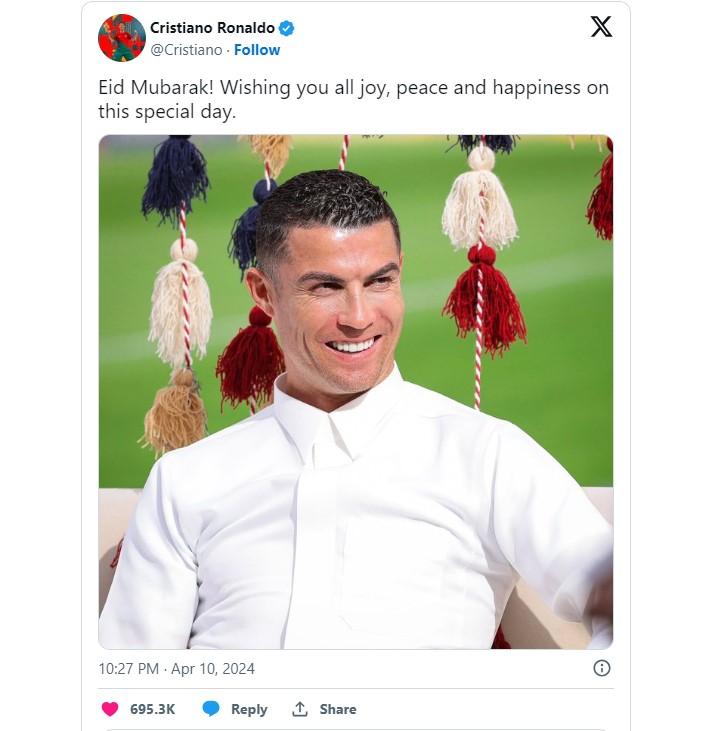
Task: Click the Apr 10, 2024 date text
Action: pyautogui.click(x=213, y=669)
